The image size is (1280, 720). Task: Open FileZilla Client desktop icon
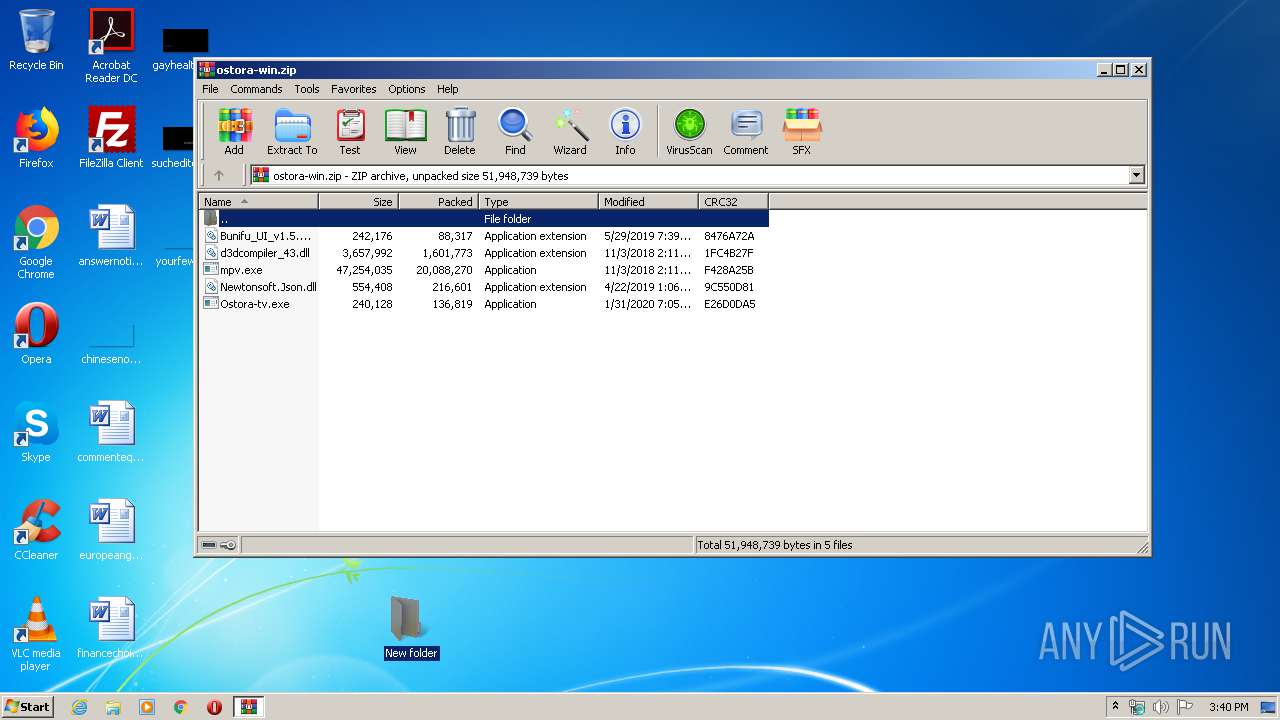pyautogui.click(x=111, y=138)
